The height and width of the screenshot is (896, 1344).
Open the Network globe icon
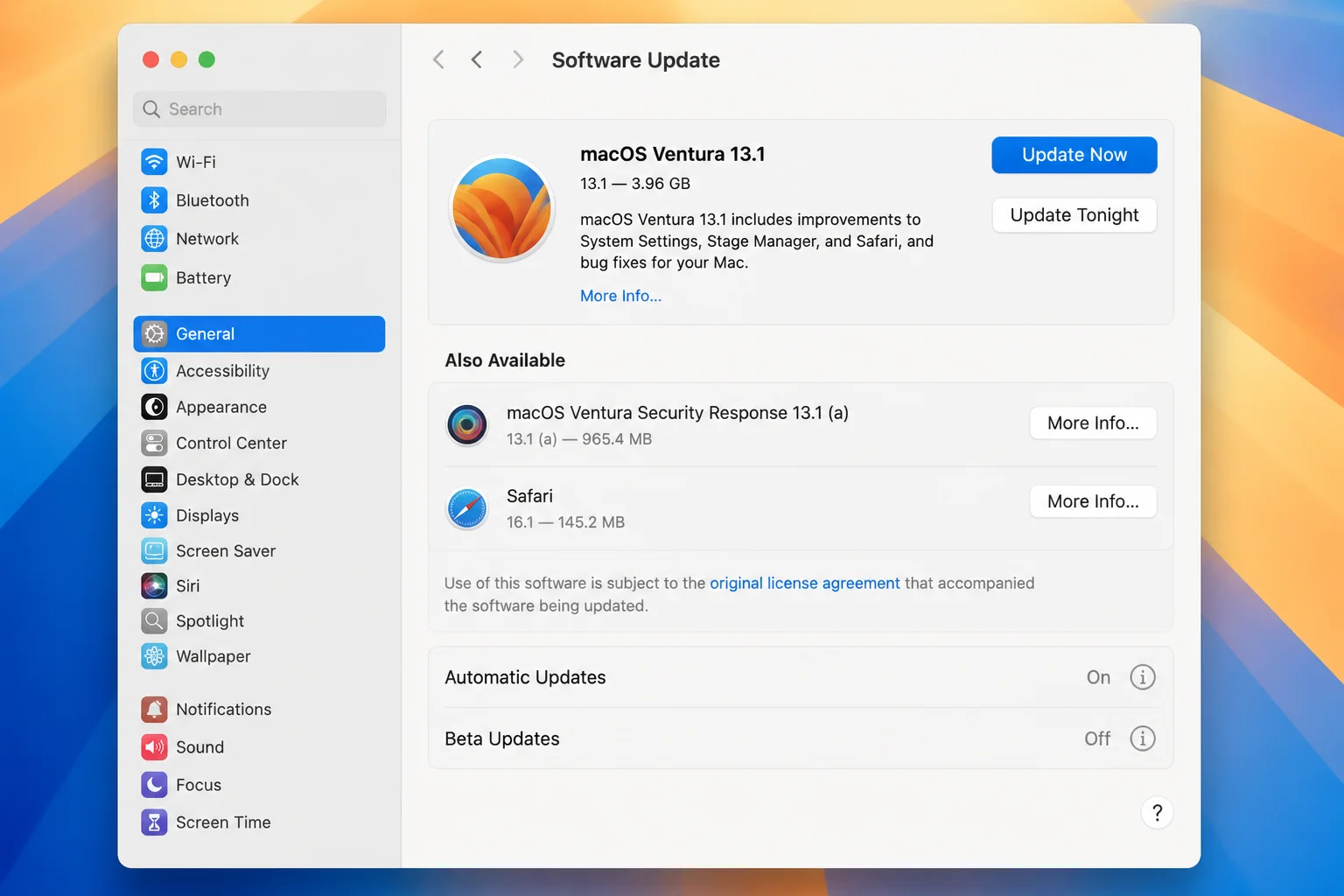click(x=155, y=239)
